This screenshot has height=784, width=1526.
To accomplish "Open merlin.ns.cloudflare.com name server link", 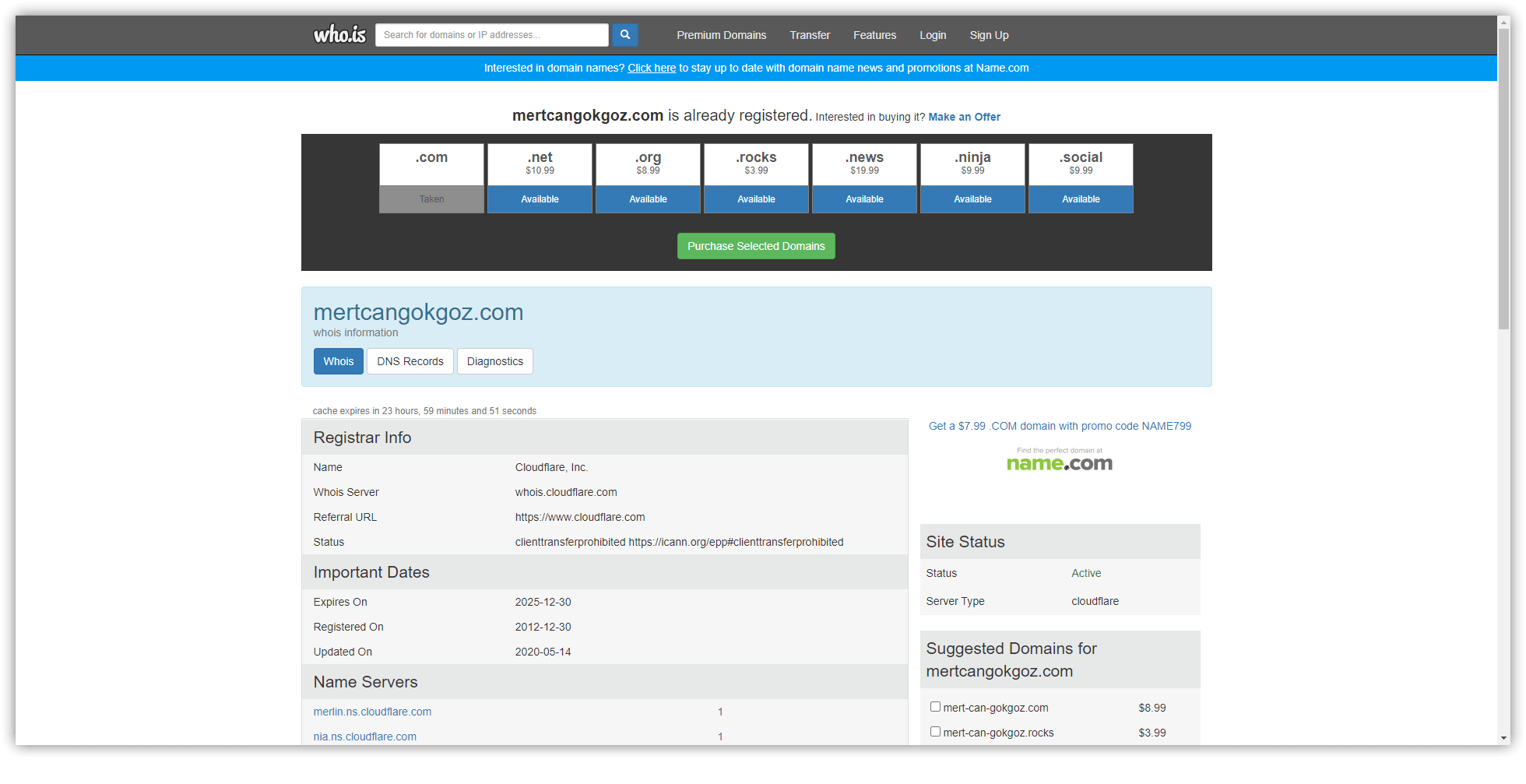I will (372, 712).
